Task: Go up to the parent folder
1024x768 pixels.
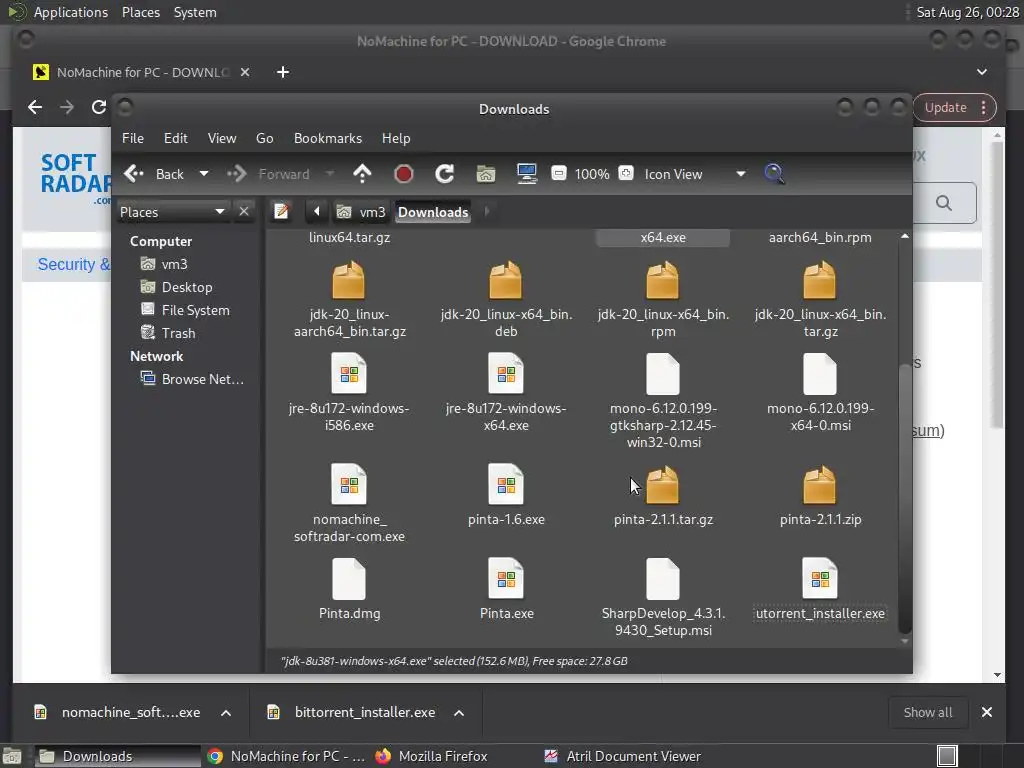Action: click(x=362, y=174)
